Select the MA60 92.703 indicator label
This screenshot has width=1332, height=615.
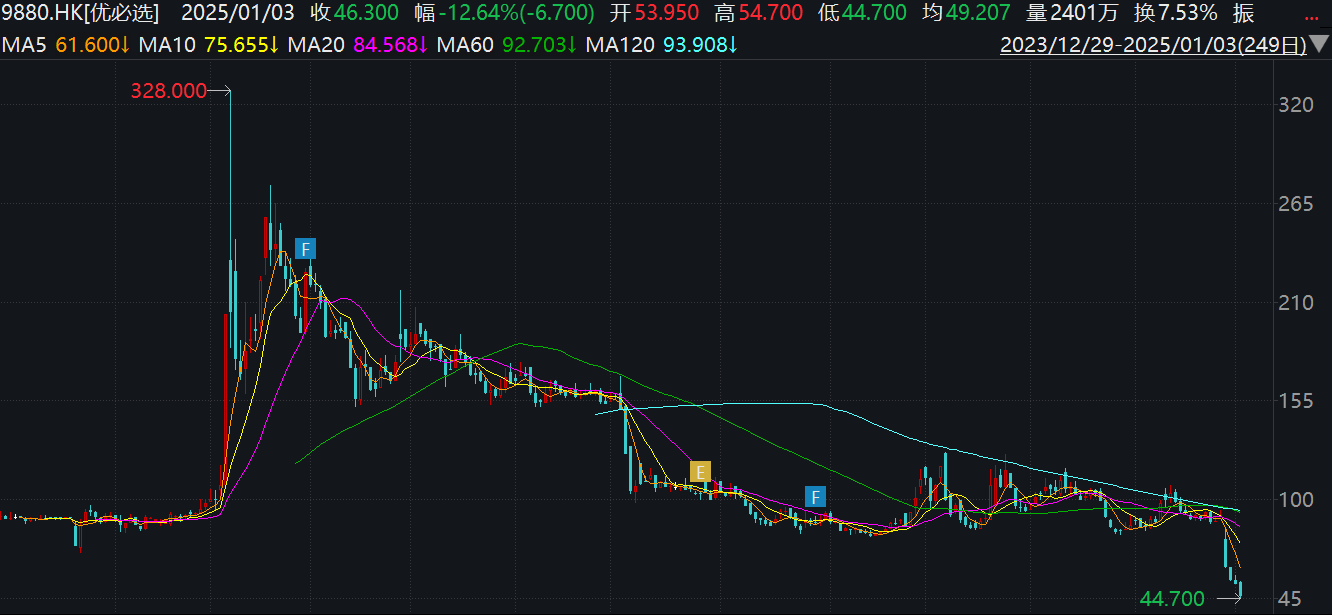click(x=508, y=46)
